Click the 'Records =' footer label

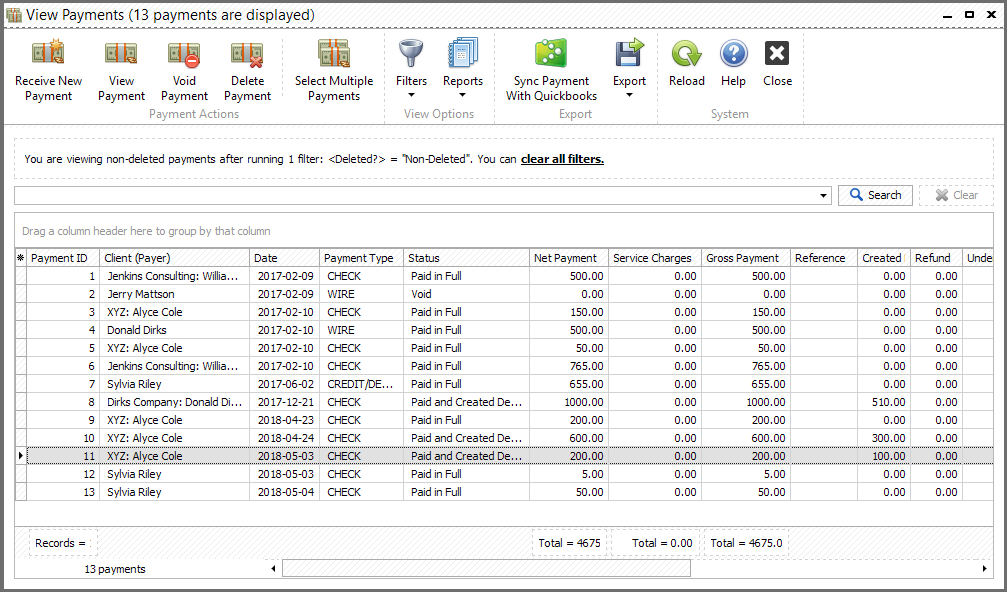[61, 543]
